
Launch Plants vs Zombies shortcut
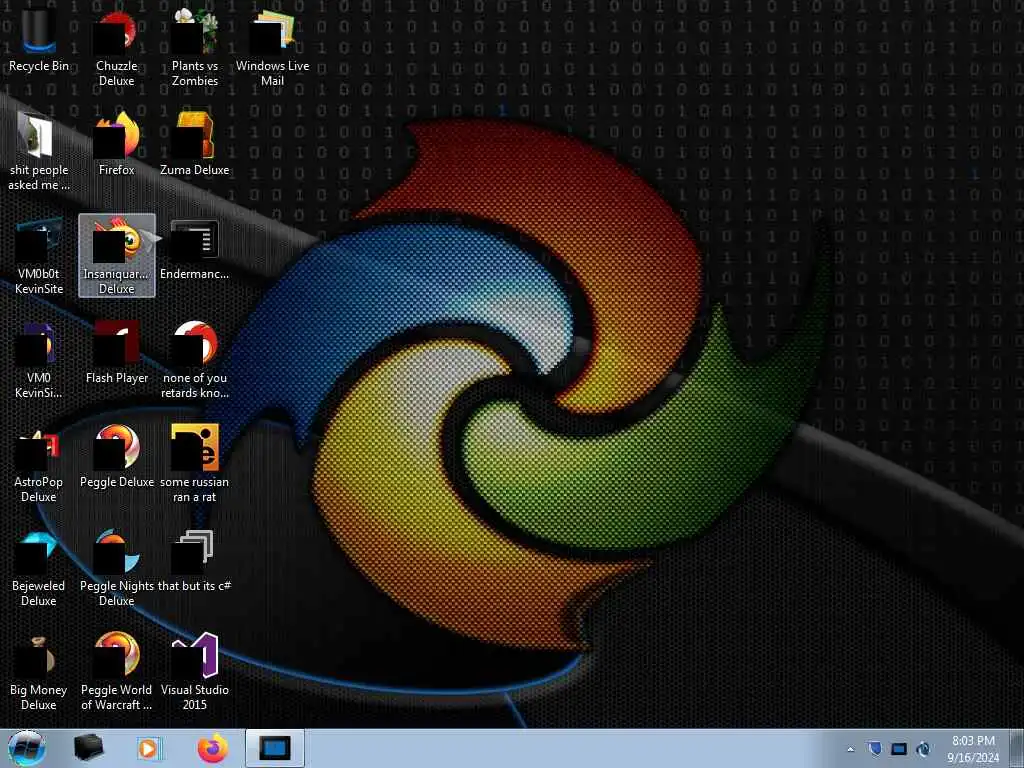[195, 47]
